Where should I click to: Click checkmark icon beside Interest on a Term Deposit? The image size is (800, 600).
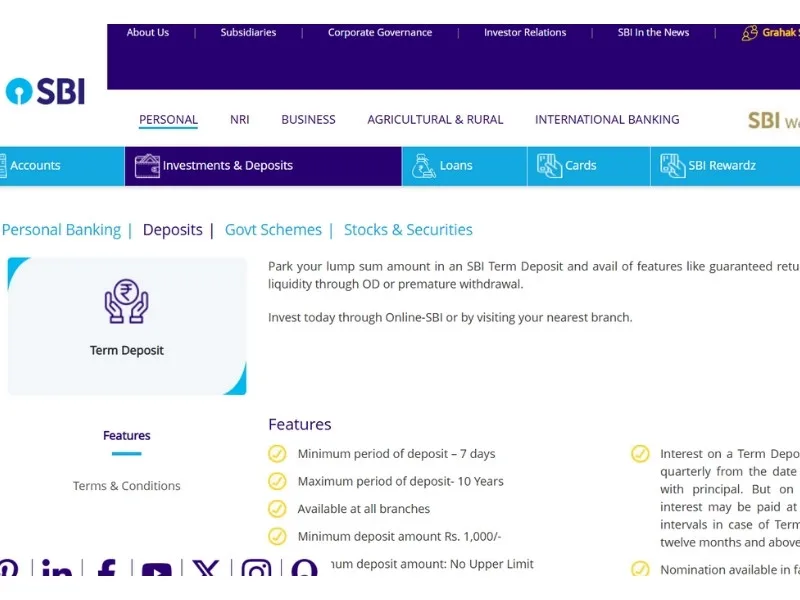tap(640, 454)
